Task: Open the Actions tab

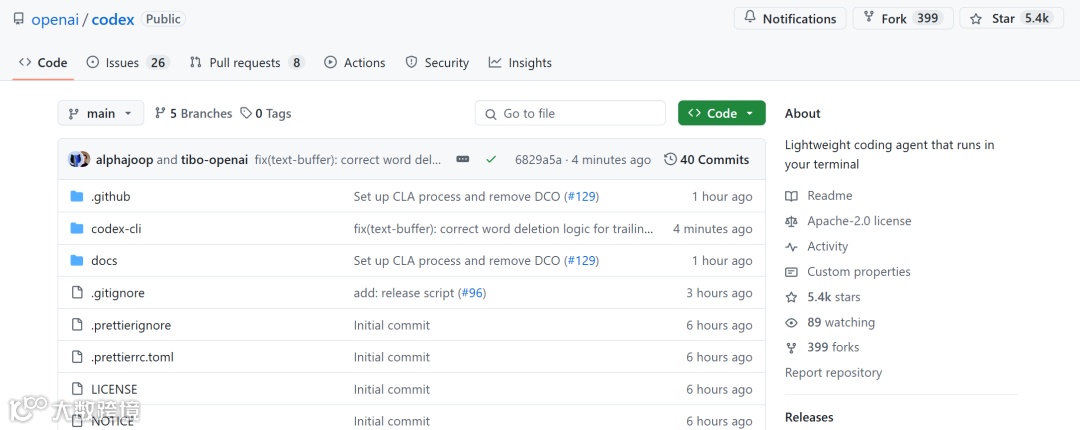Action: click(355, 63)
